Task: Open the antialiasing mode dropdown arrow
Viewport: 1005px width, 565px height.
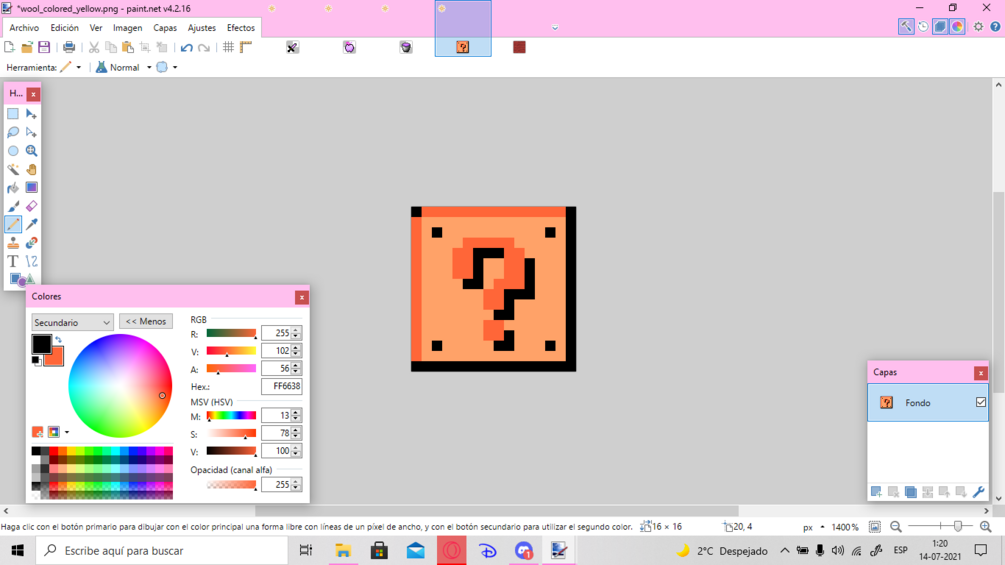Action: point(175,67)
